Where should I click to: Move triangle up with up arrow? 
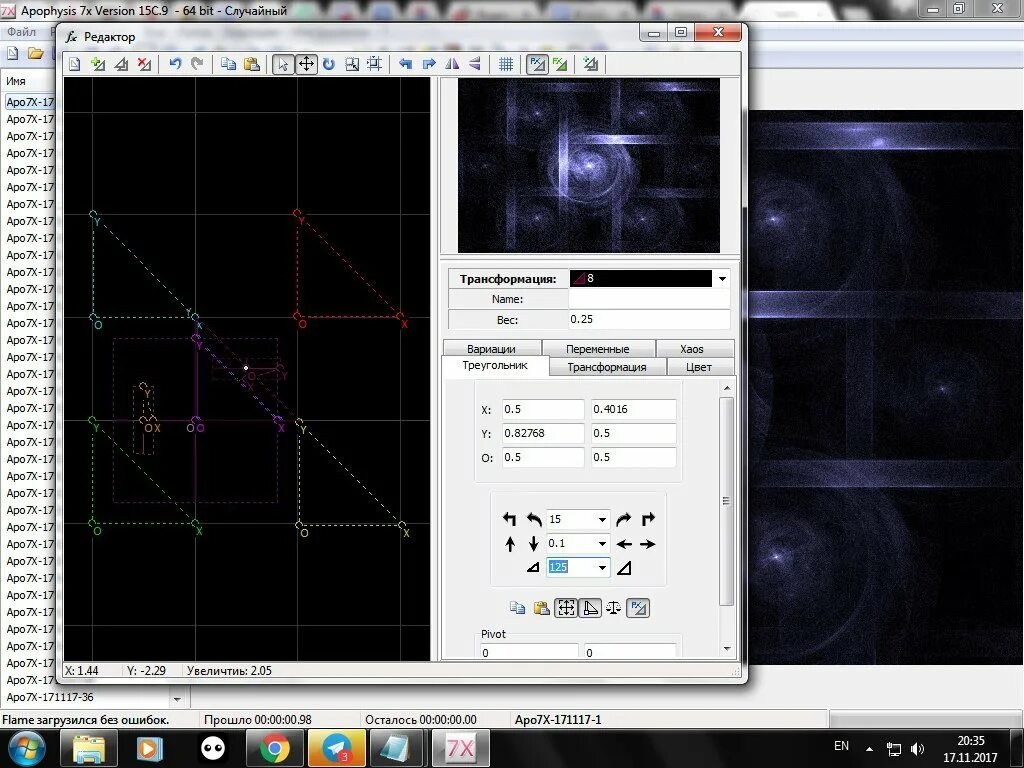pyautogui.click(x=510, y=543)
